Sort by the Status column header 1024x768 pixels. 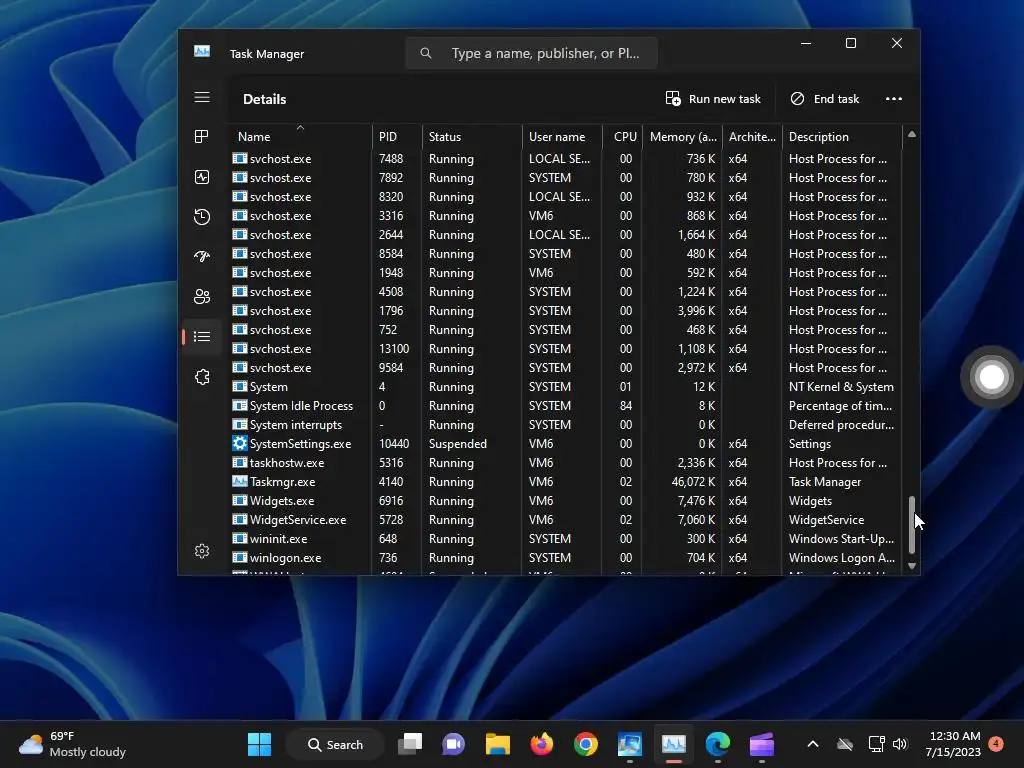(472, 136)
